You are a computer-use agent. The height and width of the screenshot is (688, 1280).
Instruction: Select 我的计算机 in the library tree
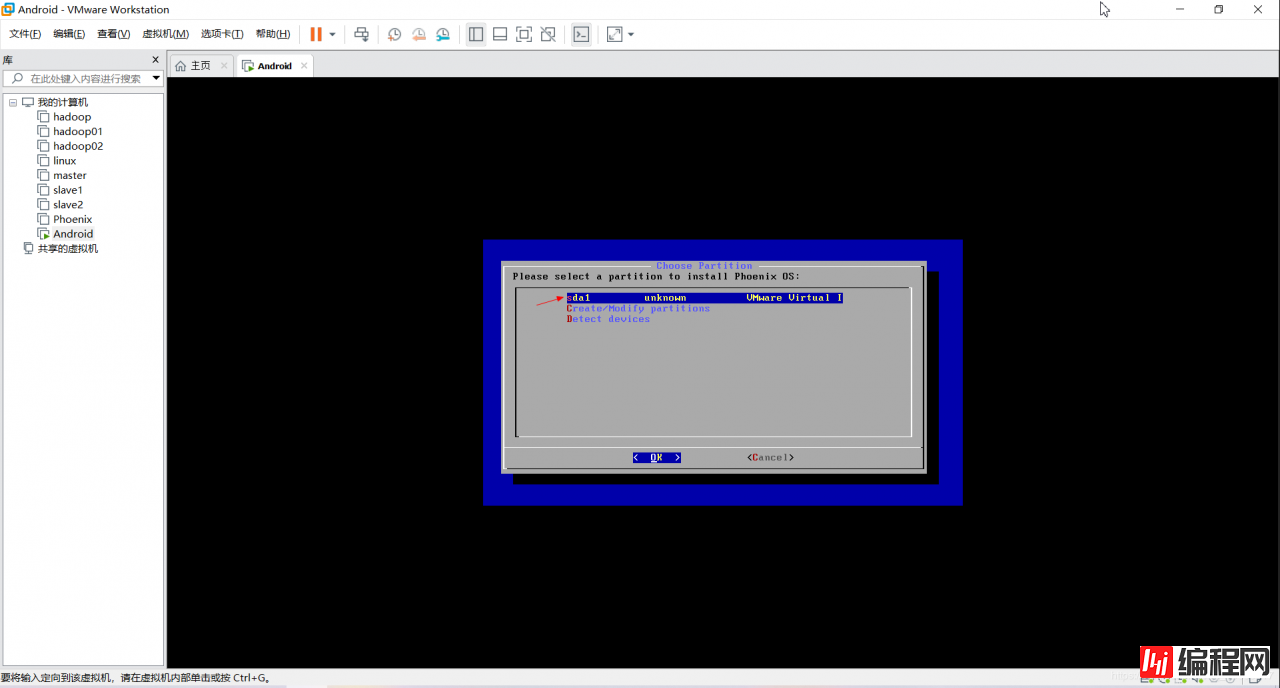coord(62,102)
